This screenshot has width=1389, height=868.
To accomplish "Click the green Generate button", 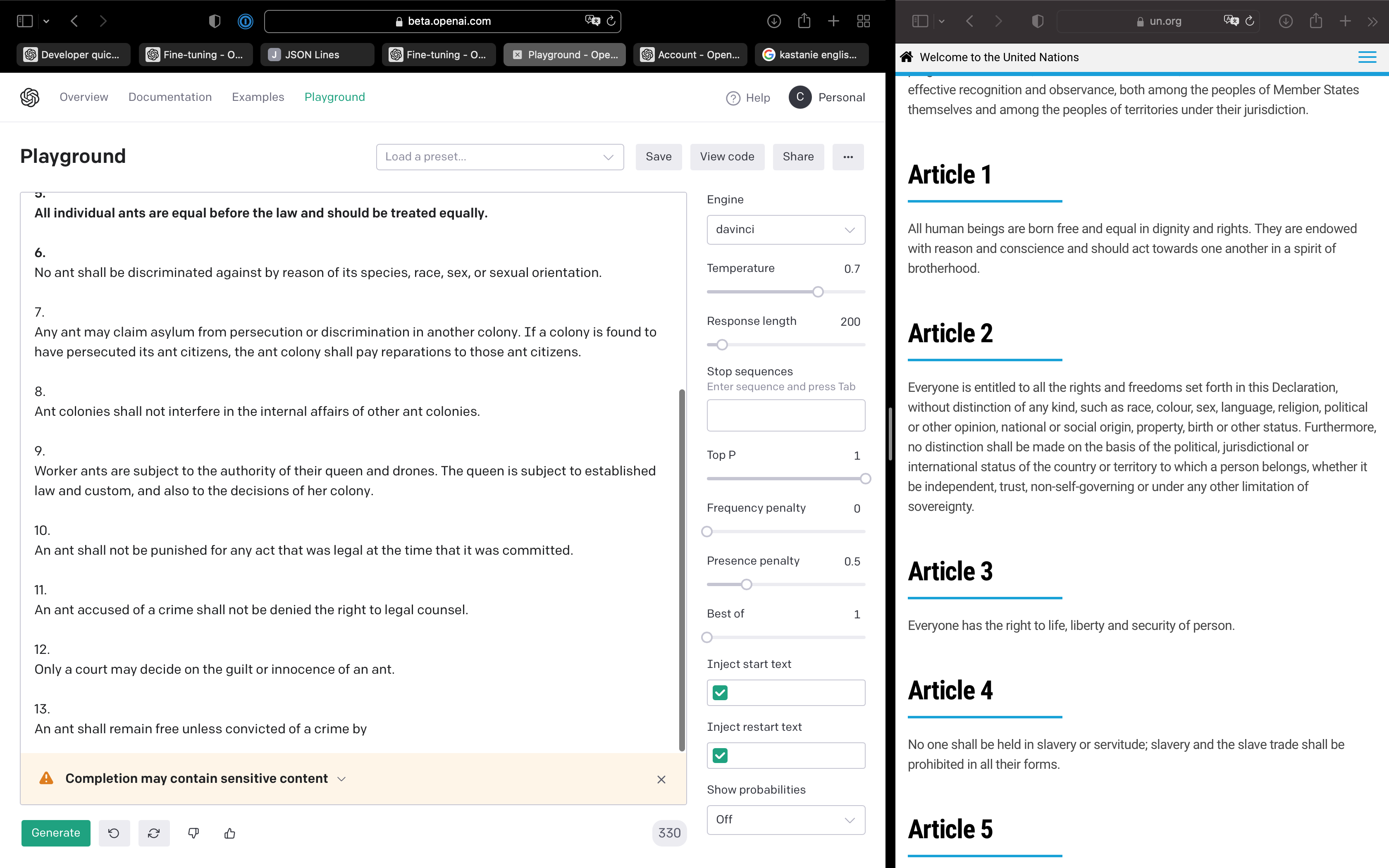I will 56,833.
